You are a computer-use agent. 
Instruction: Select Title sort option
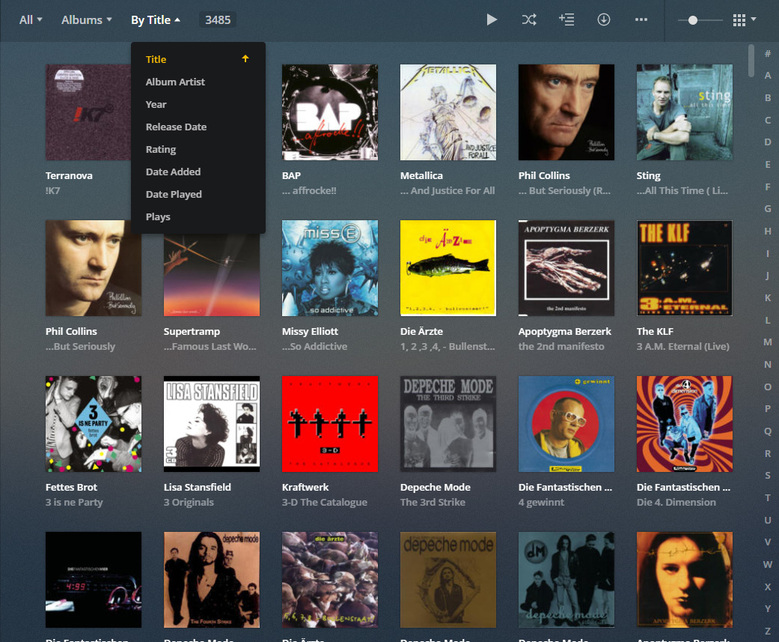[156, 59]
